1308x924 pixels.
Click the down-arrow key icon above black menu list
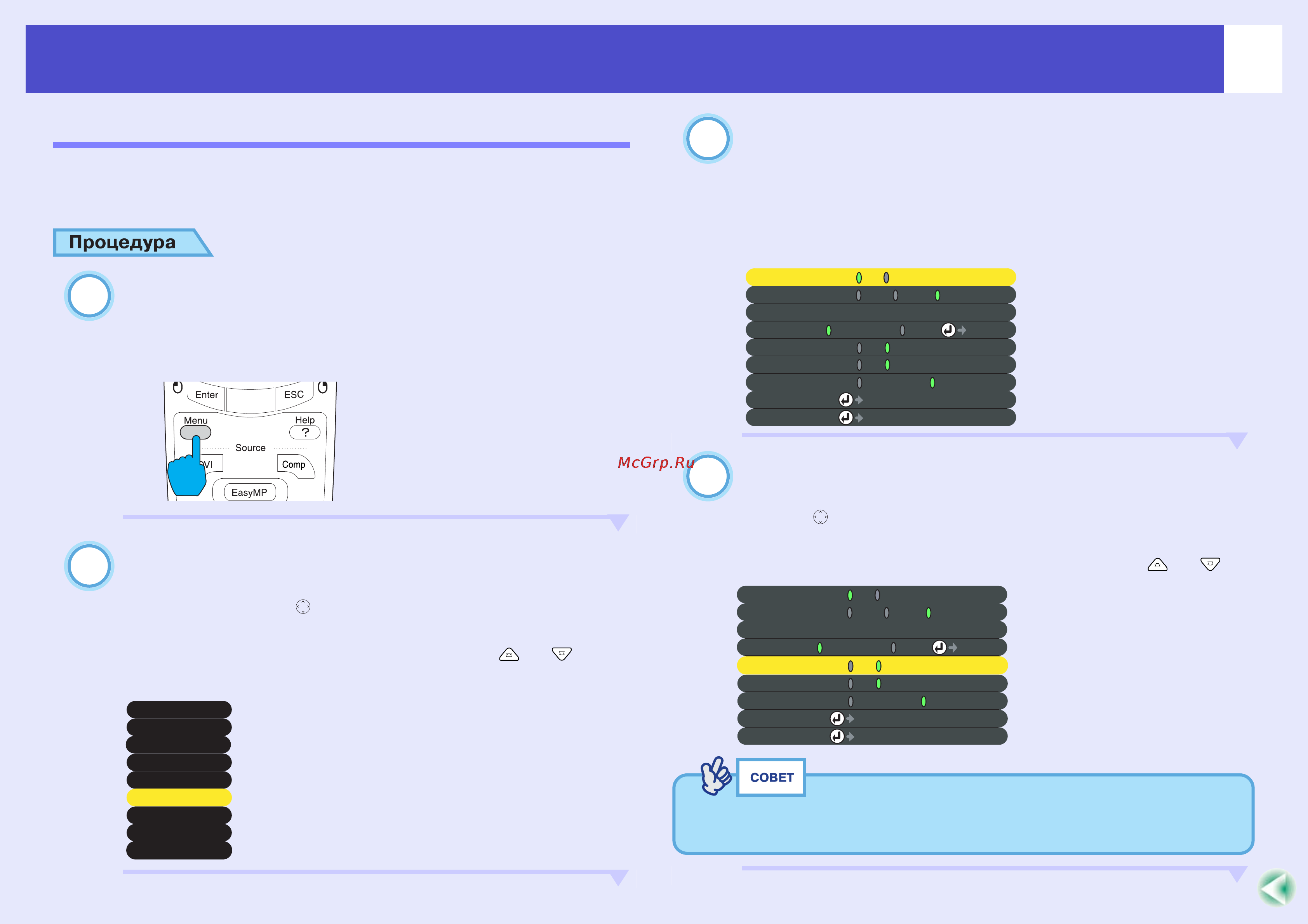pyautogui.click(x=562, y=654)
